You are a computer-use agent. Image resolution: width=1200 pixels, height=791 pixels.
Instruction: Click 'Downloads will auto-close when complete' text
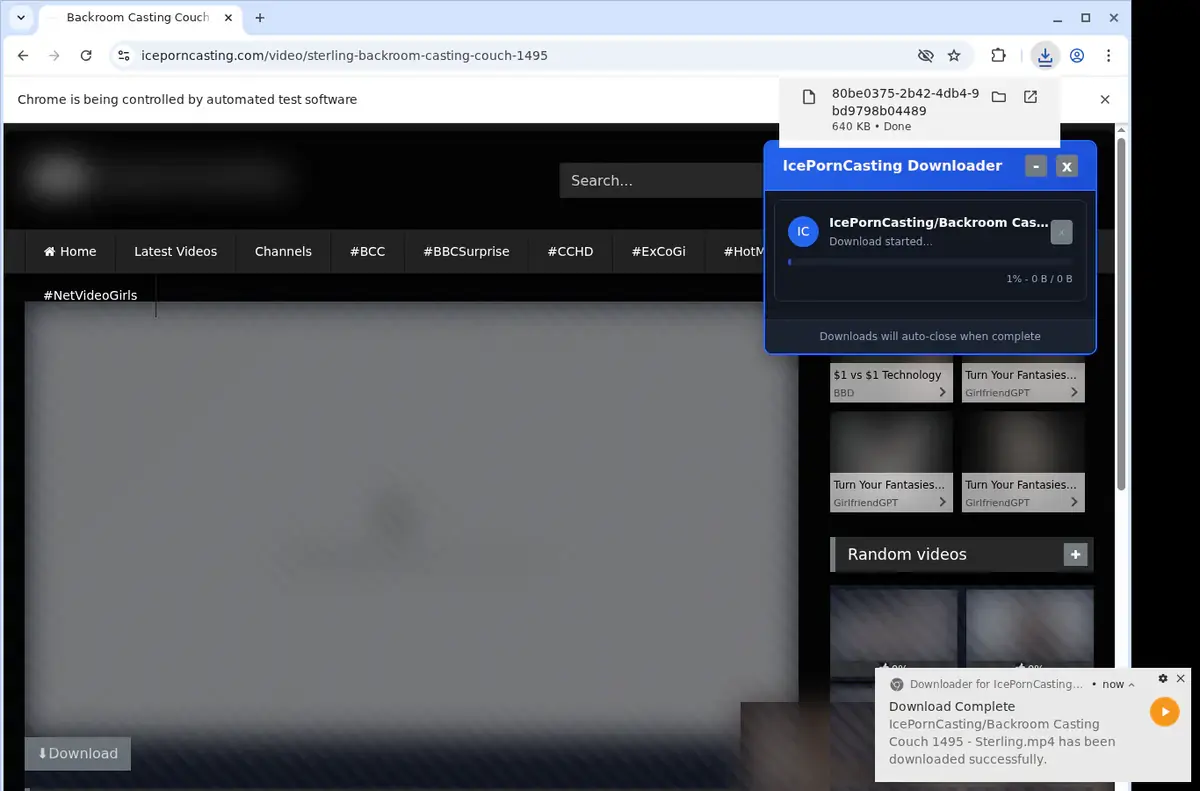930,336
